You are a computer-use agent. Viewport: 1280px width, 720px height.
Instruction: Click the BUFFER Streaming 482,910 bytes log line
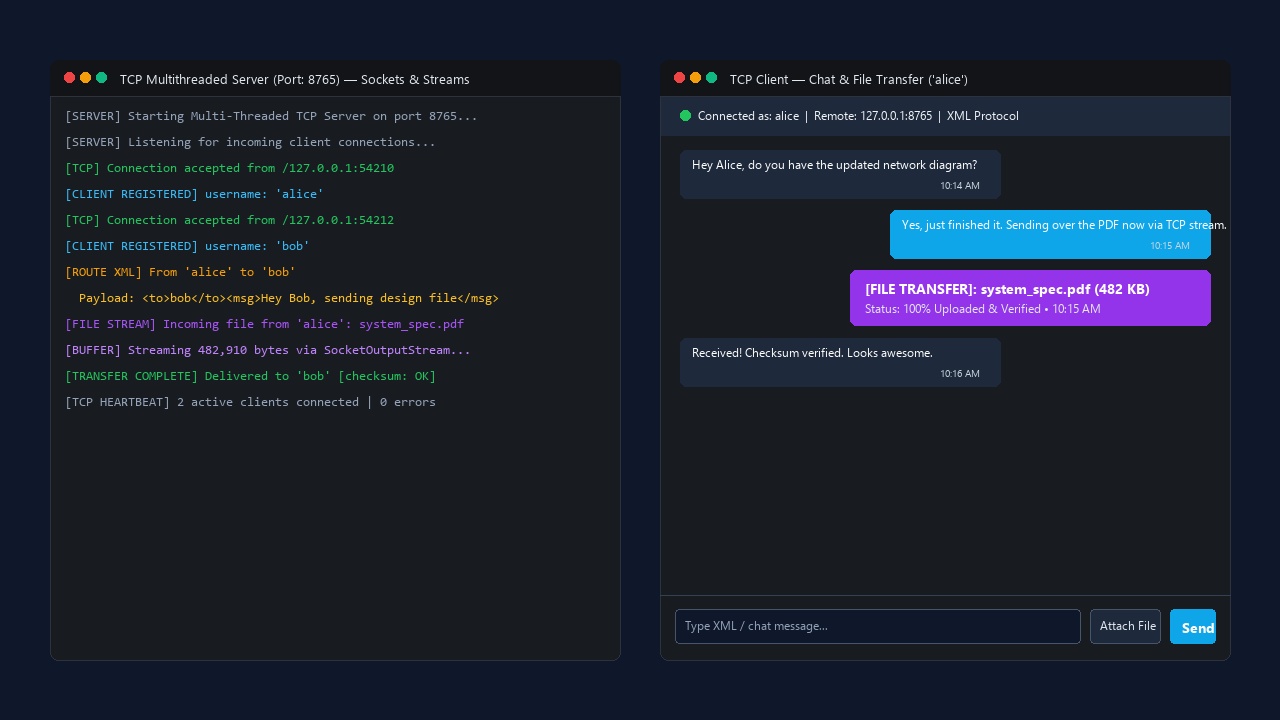point(268,350)
